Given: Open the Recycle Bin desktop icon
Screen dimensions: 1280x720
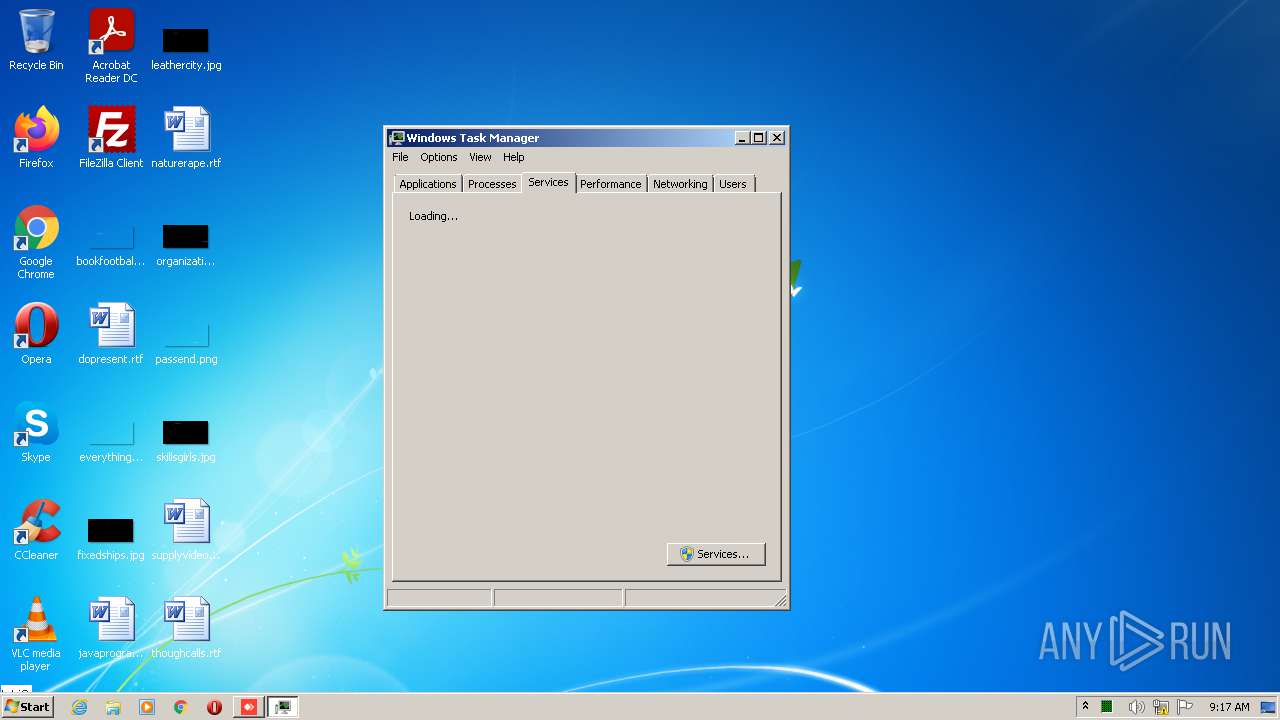Looking at the screenshot, I should point(36,40).
